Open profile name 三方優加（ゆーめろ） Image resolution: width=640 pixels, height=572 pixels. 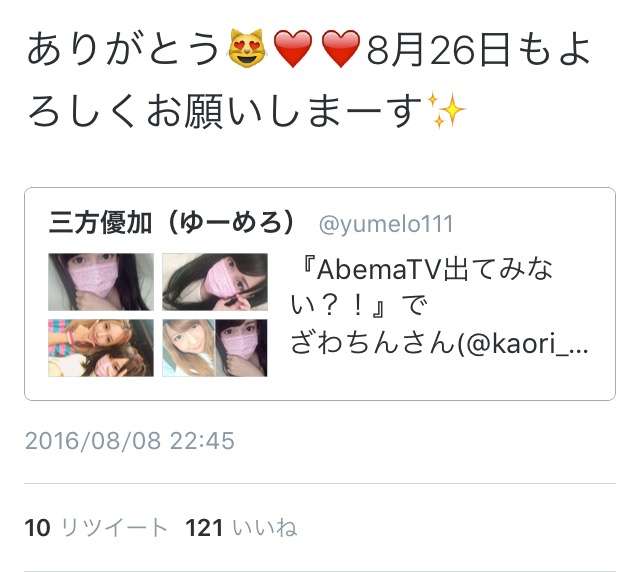[x=172, y=223]
